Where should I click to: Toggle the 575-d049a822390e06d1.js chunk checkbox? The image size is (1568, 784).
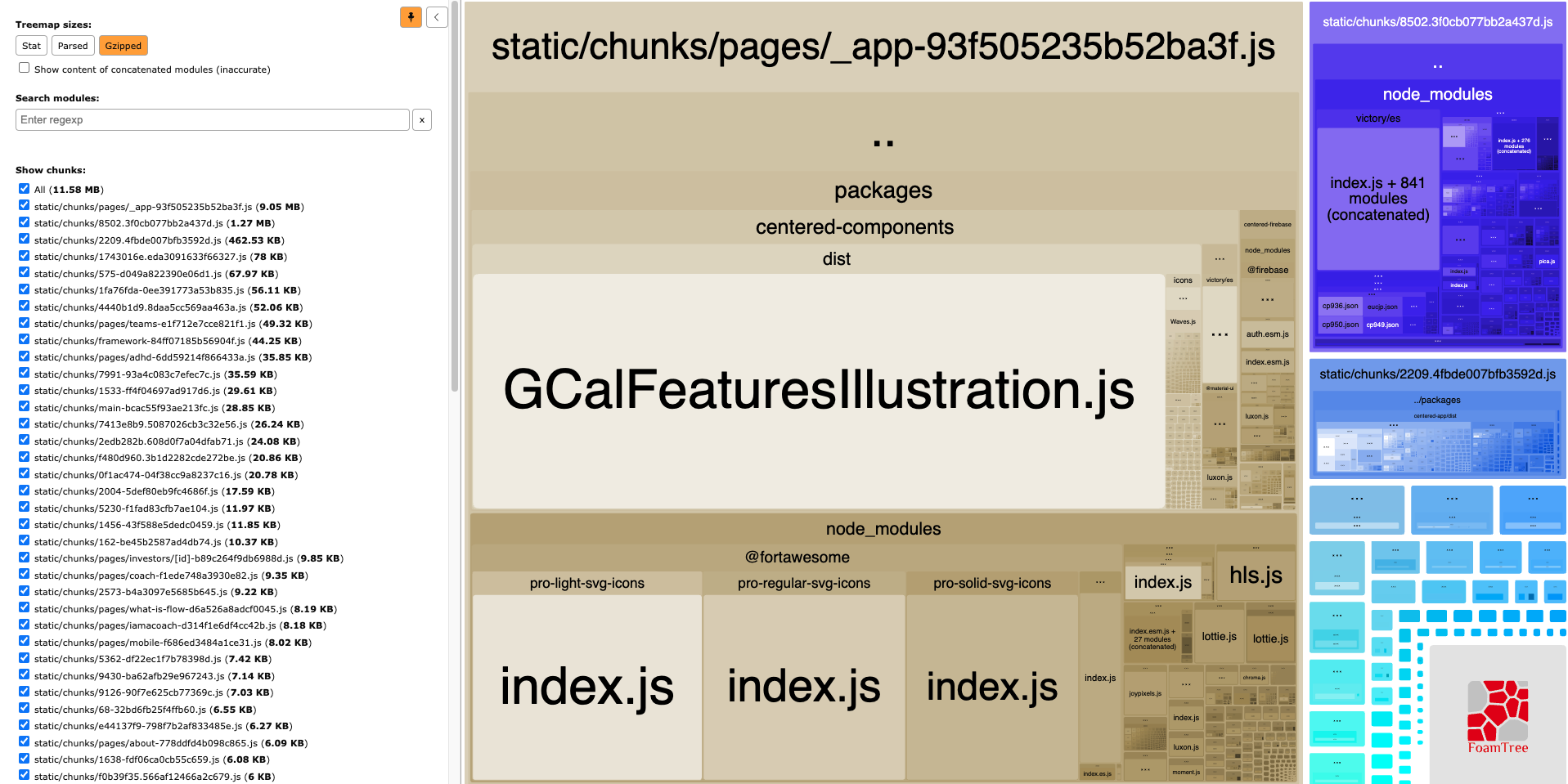[x=24, y=273]
